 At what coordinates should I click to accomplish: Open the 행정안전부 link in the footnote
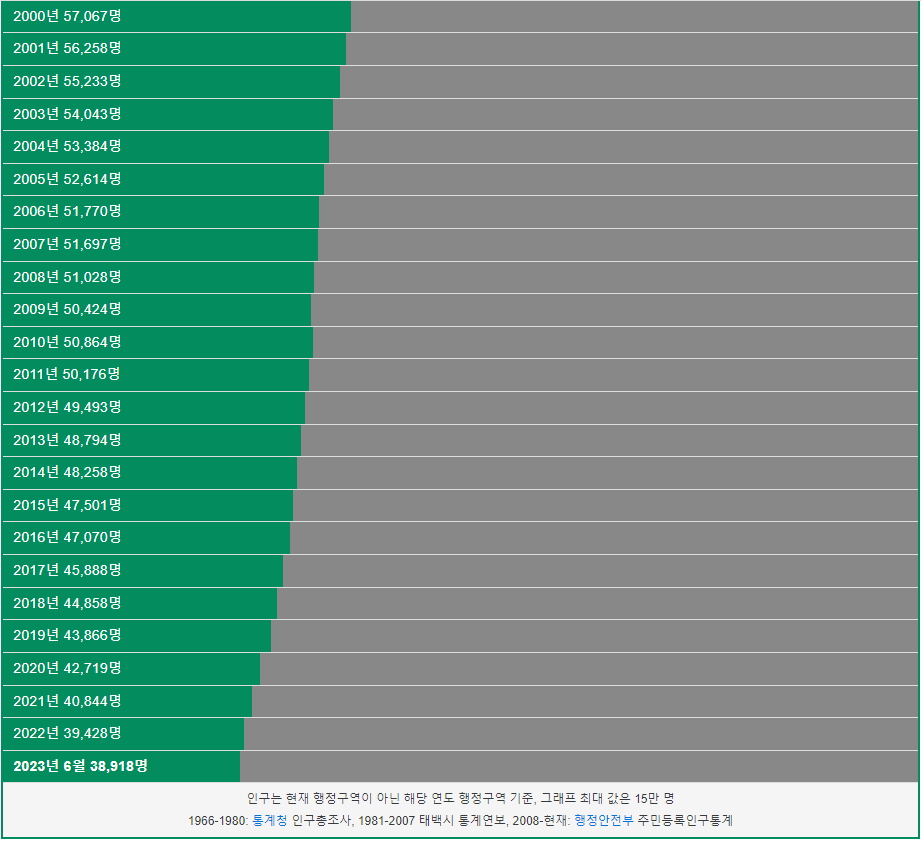[x=604, y=820]
